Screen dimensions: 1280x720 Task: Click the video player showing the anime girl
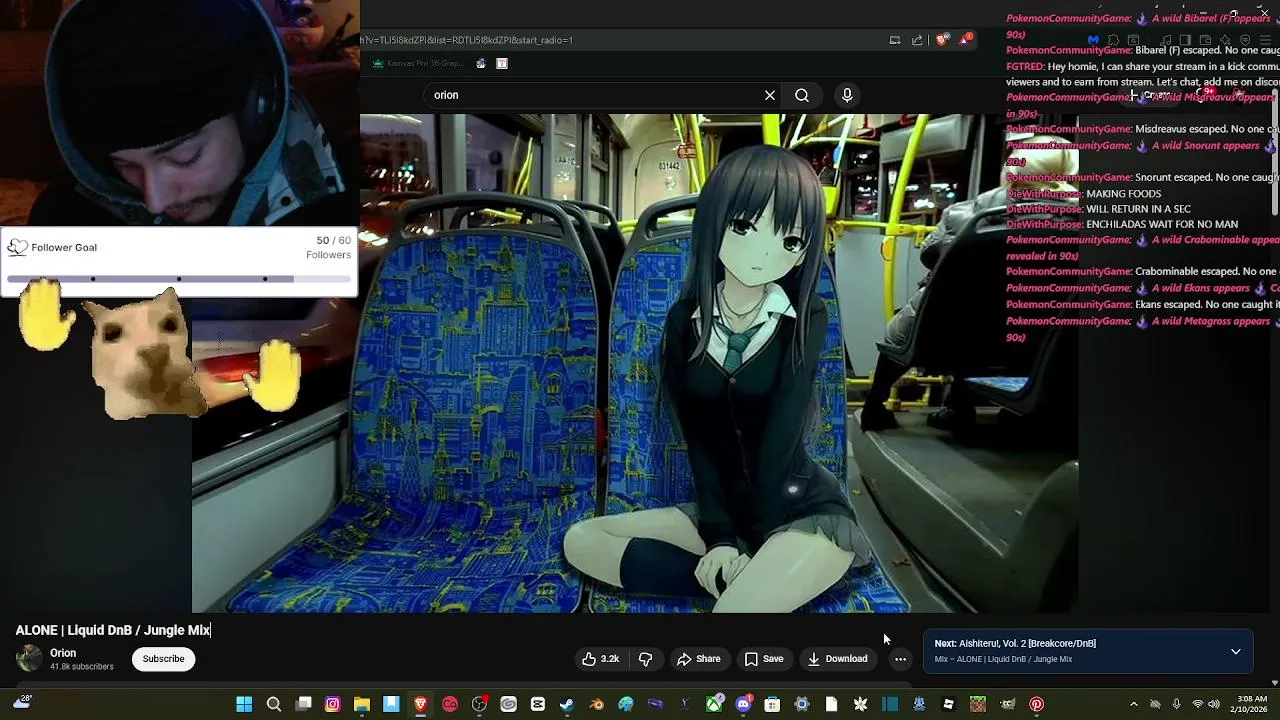click(x=635, y=362)
